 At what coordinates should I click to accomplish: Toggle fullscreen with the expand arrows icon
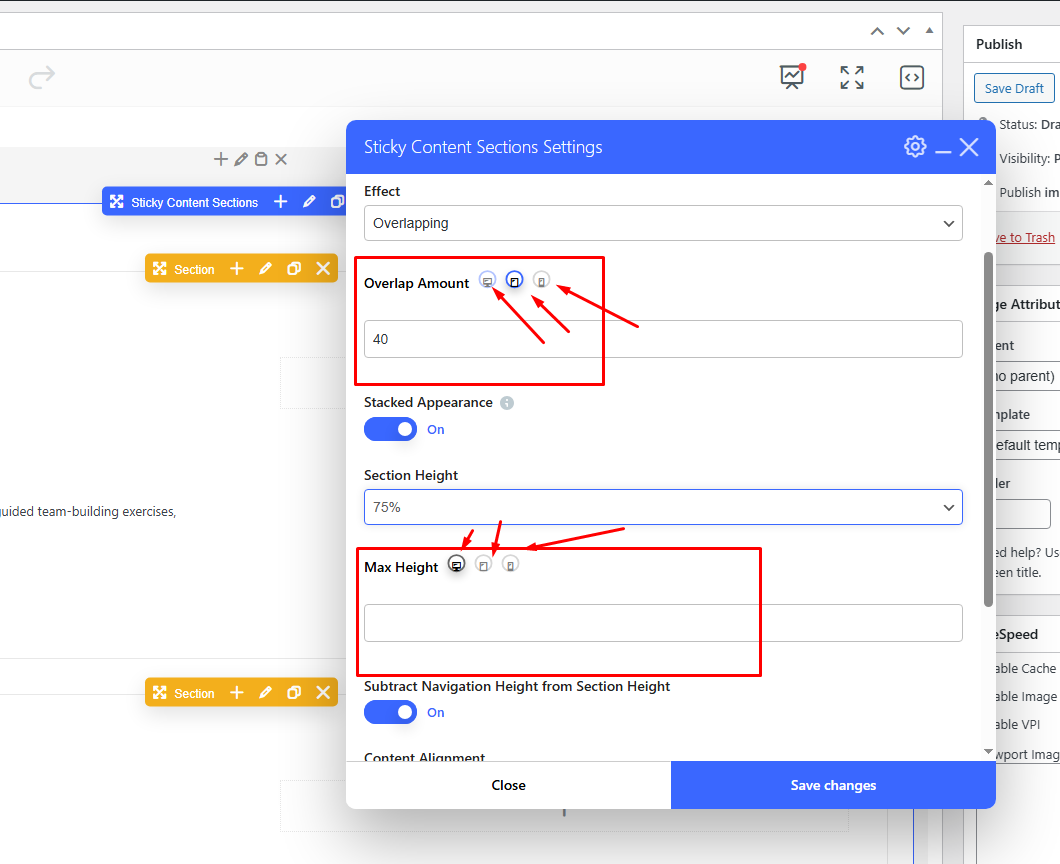click(852, 77)
